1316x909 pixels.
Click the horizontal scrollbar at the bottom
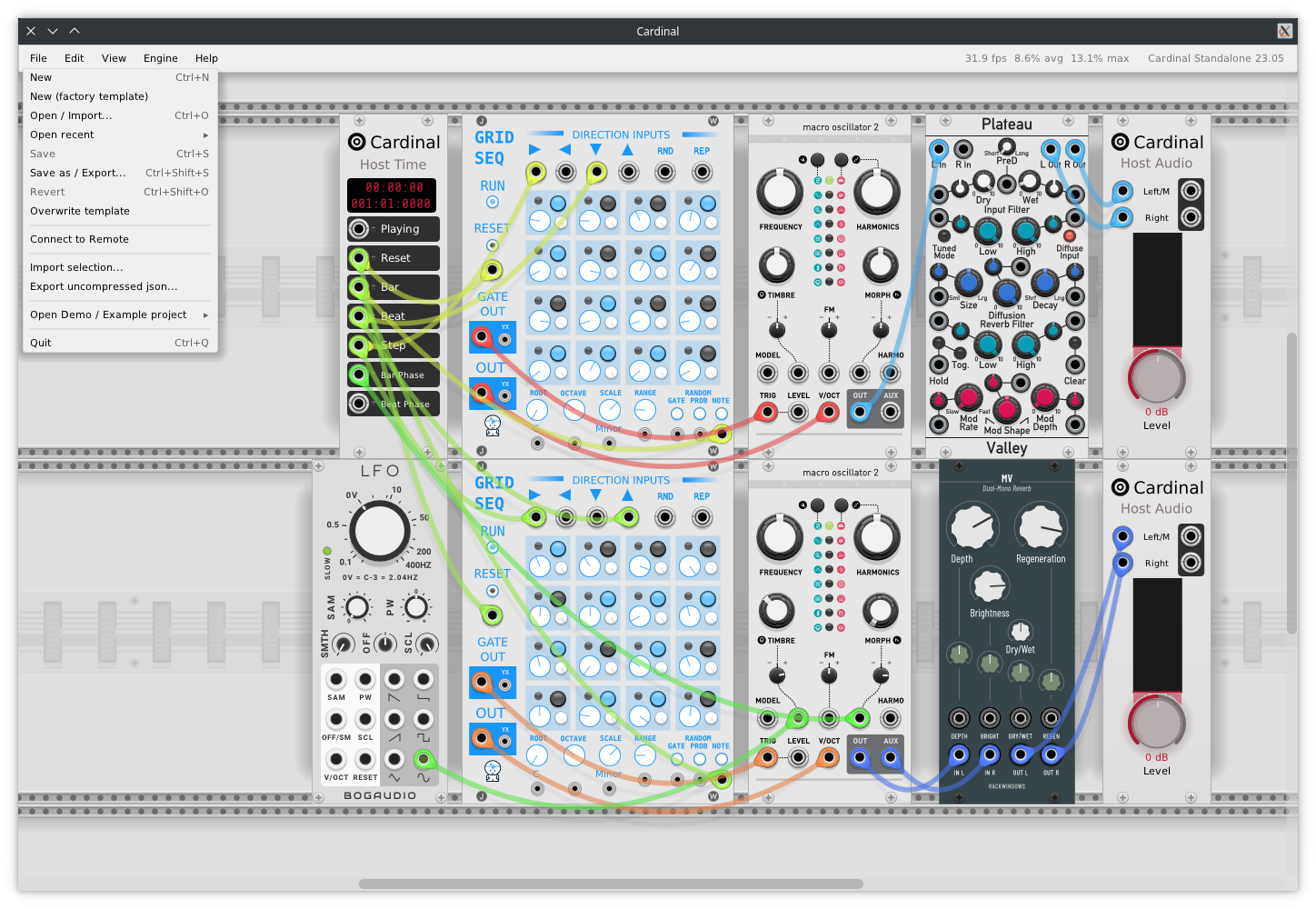point(611,884)
